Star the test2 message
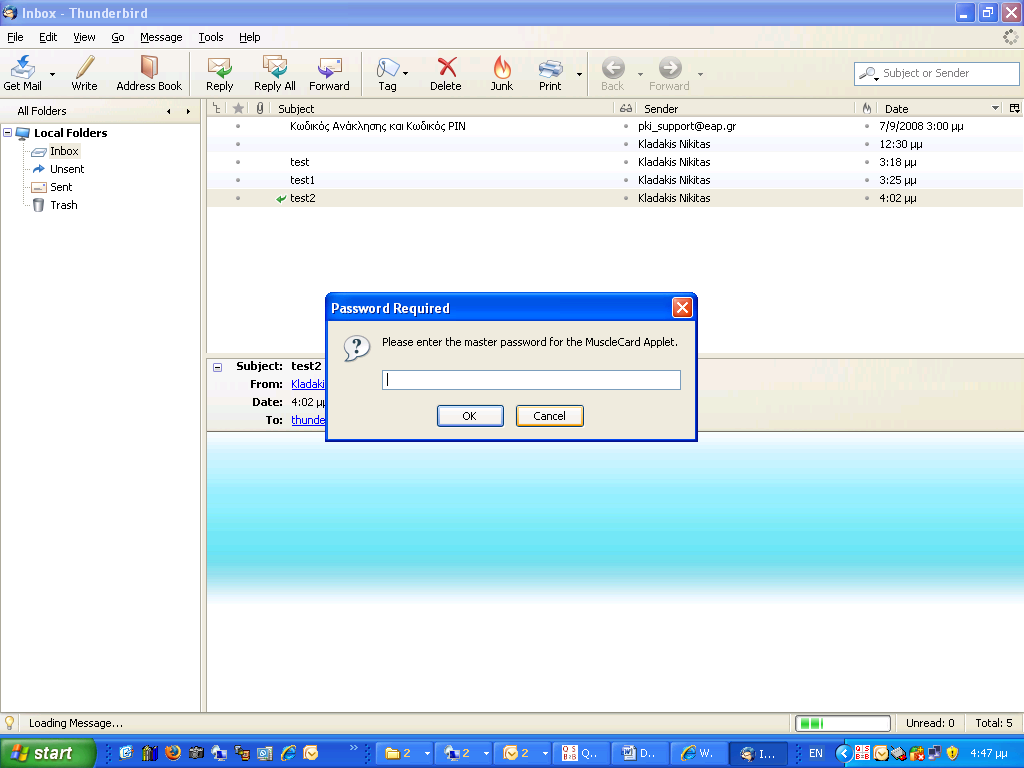This screenshot has height=768, width=1024. (x=238, y=198)
